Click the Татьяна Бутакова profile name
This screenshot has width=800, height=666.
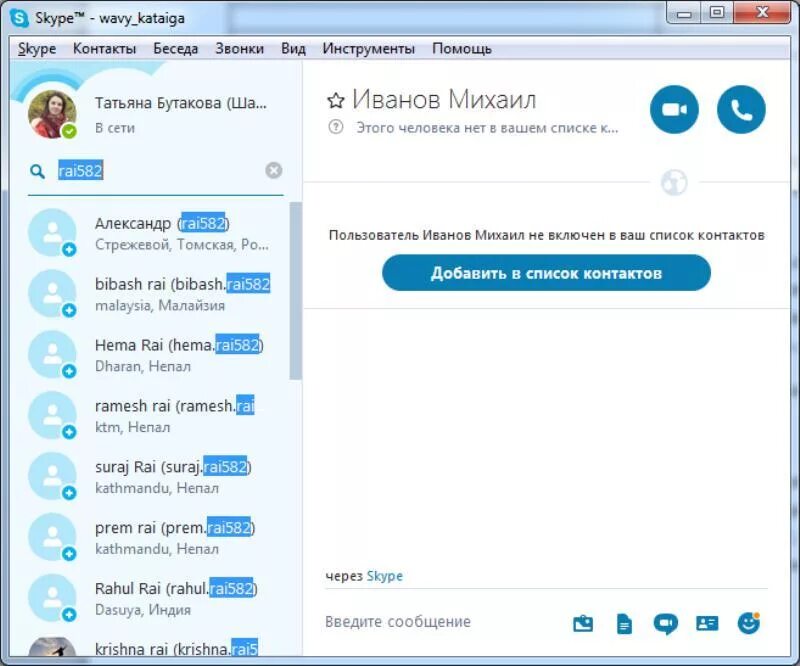[x=181, y=103]
